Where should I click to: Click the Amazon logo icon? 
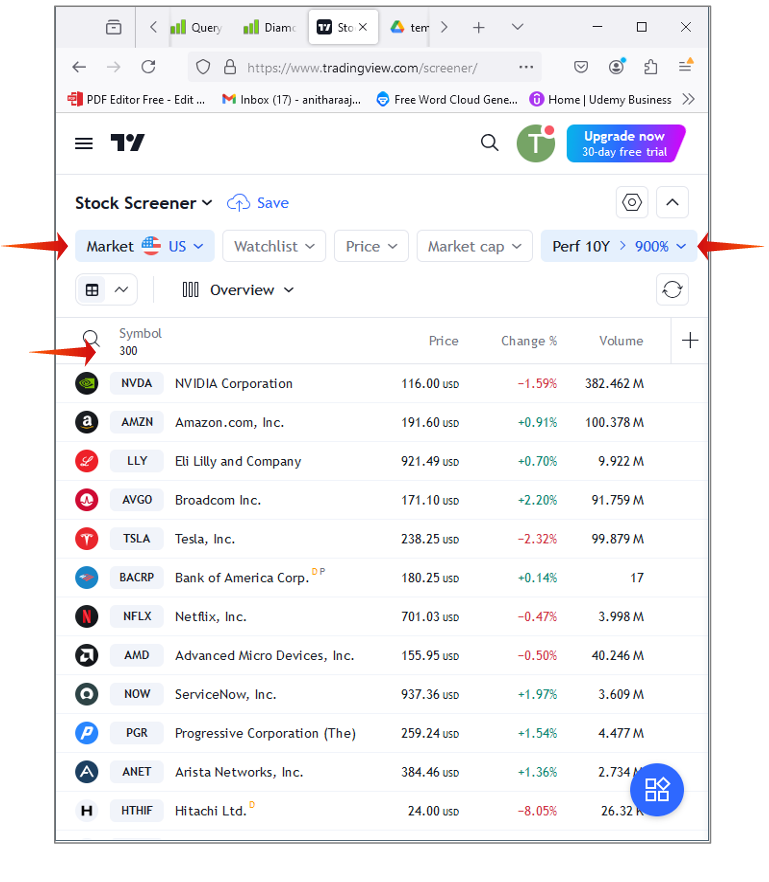coord(87,422)
